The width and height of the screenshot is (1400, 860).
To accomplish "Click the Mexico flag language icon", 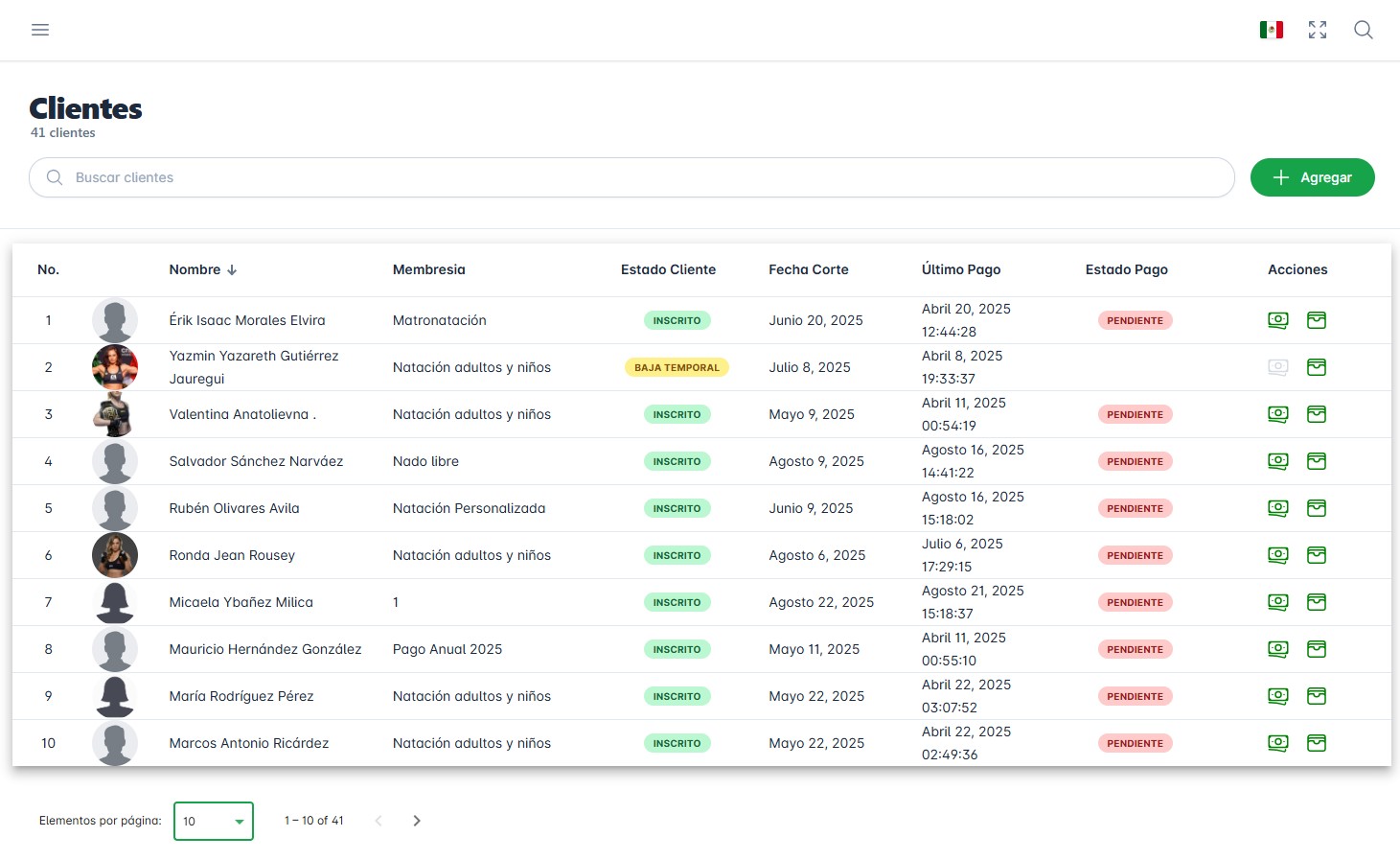I will click(1271, 30).
